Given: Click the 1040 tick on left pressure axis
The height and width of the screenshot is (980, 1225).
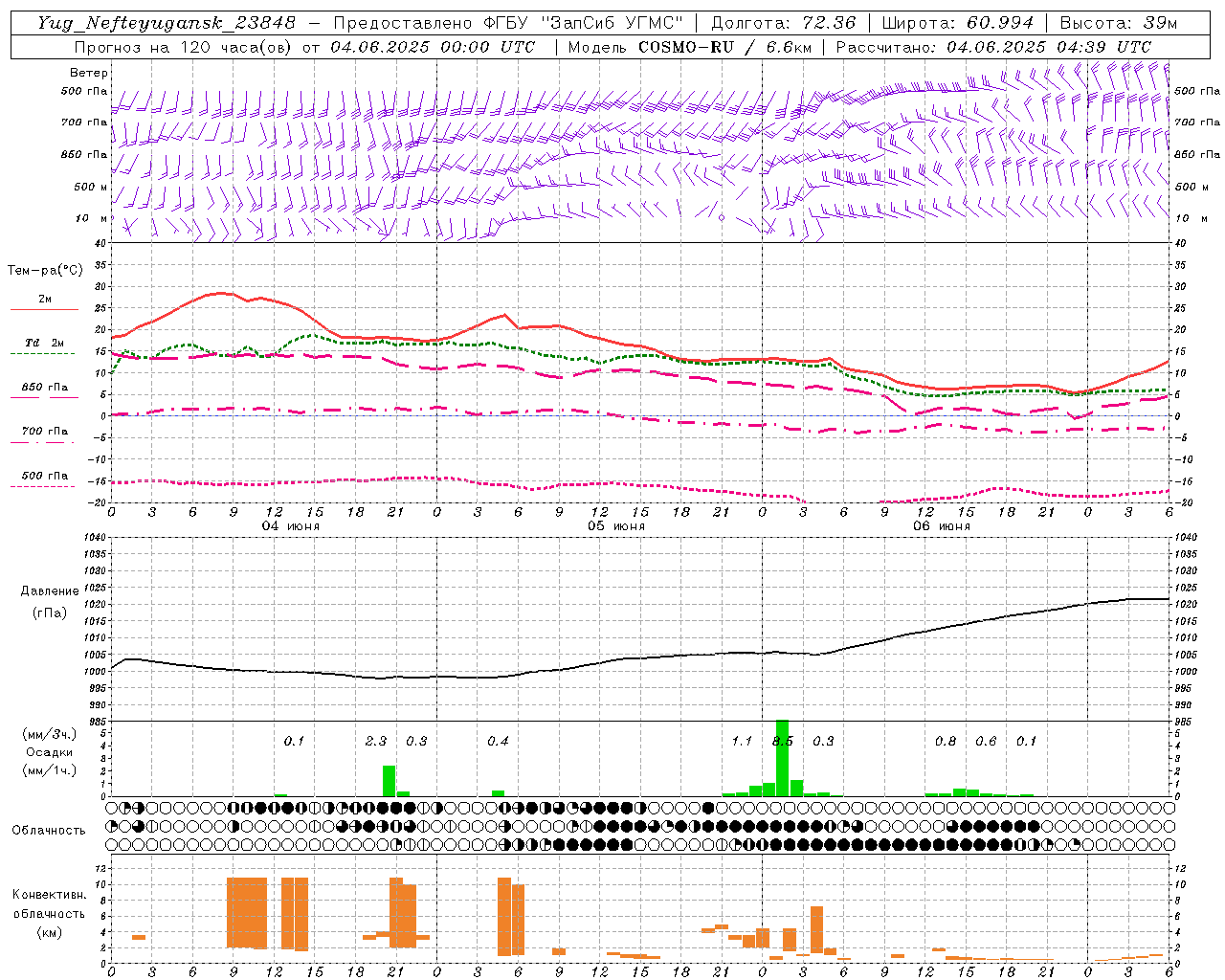Looking at the screenshot, I should (x=96, y=537).
